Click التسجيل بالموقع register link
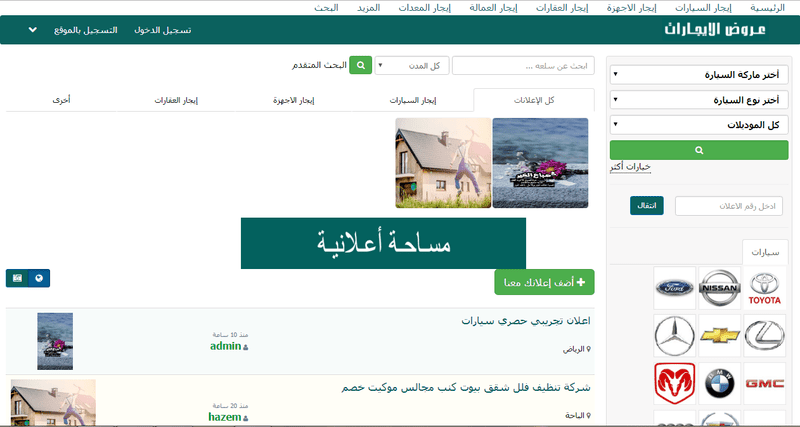The height and width of the screenshot is (427, 800). point(86,30)
